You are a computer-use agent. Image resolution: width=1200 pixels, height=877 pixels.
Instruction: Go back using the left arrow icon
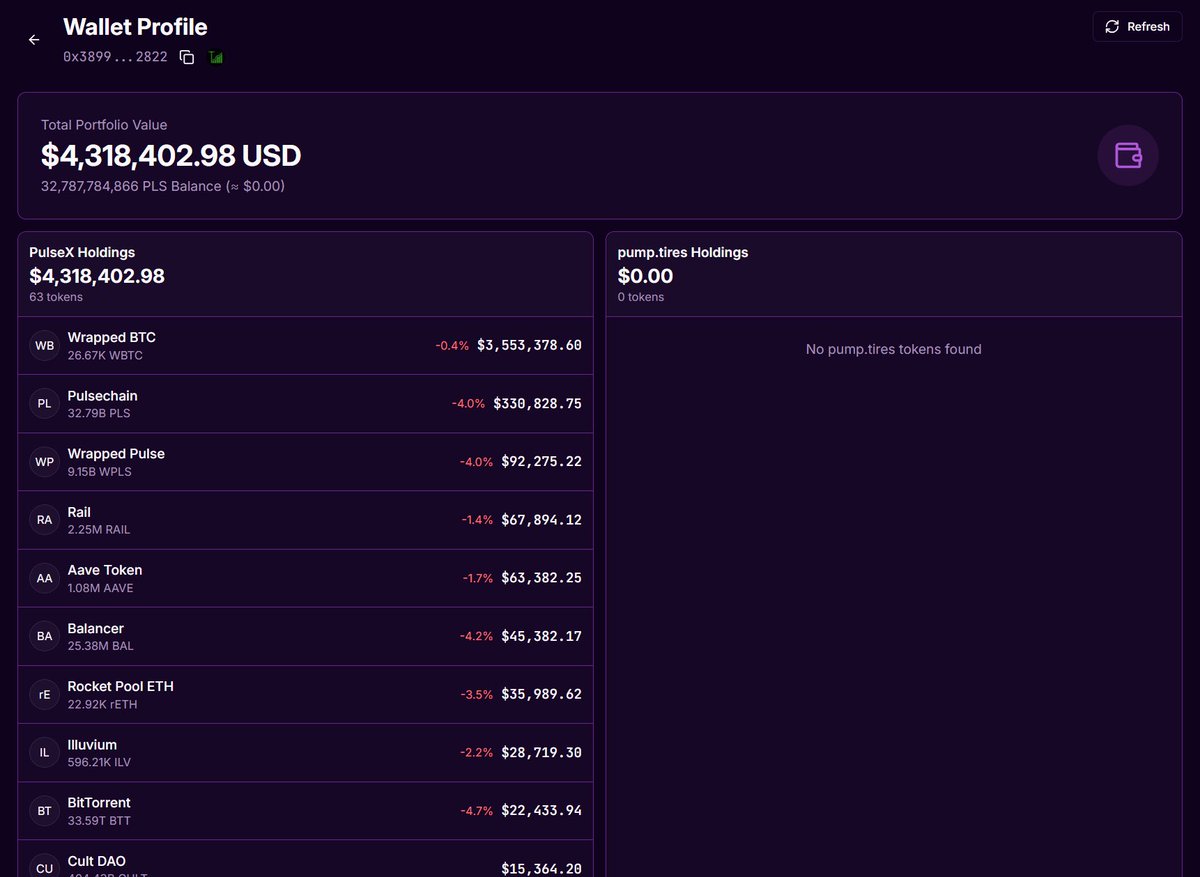click(34, 40)
